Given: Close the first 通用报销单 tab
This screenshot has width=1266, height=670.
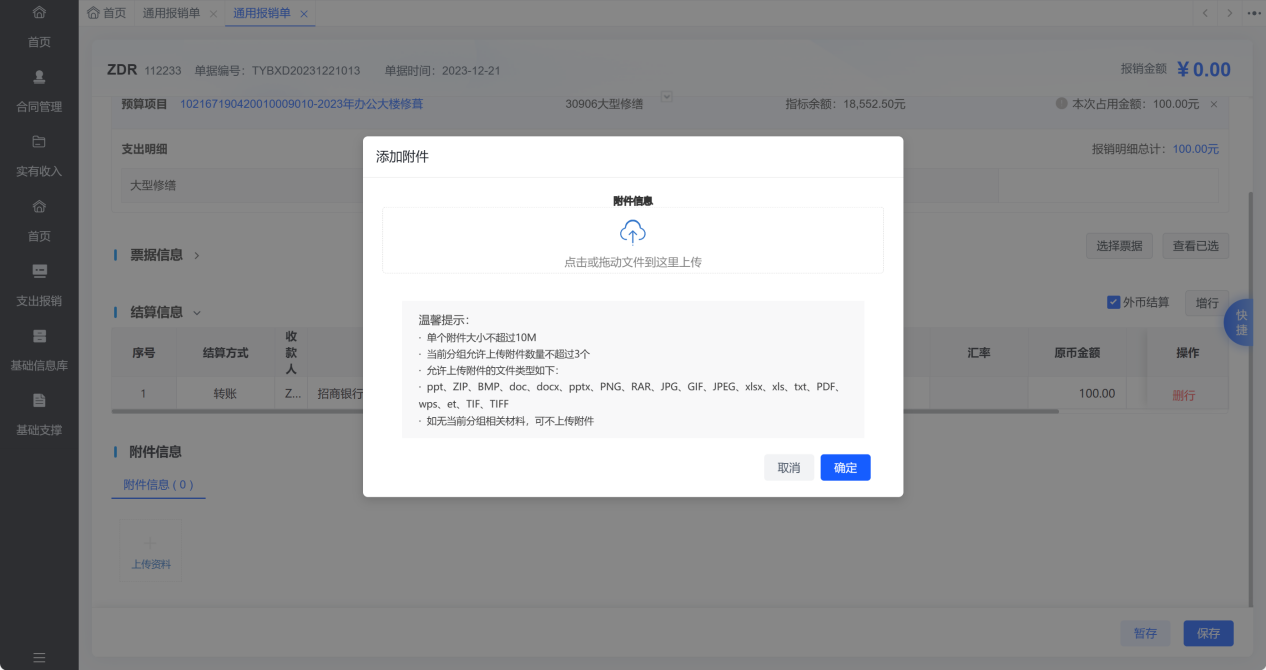Looking at the screenshot, I should pos(213,14).
